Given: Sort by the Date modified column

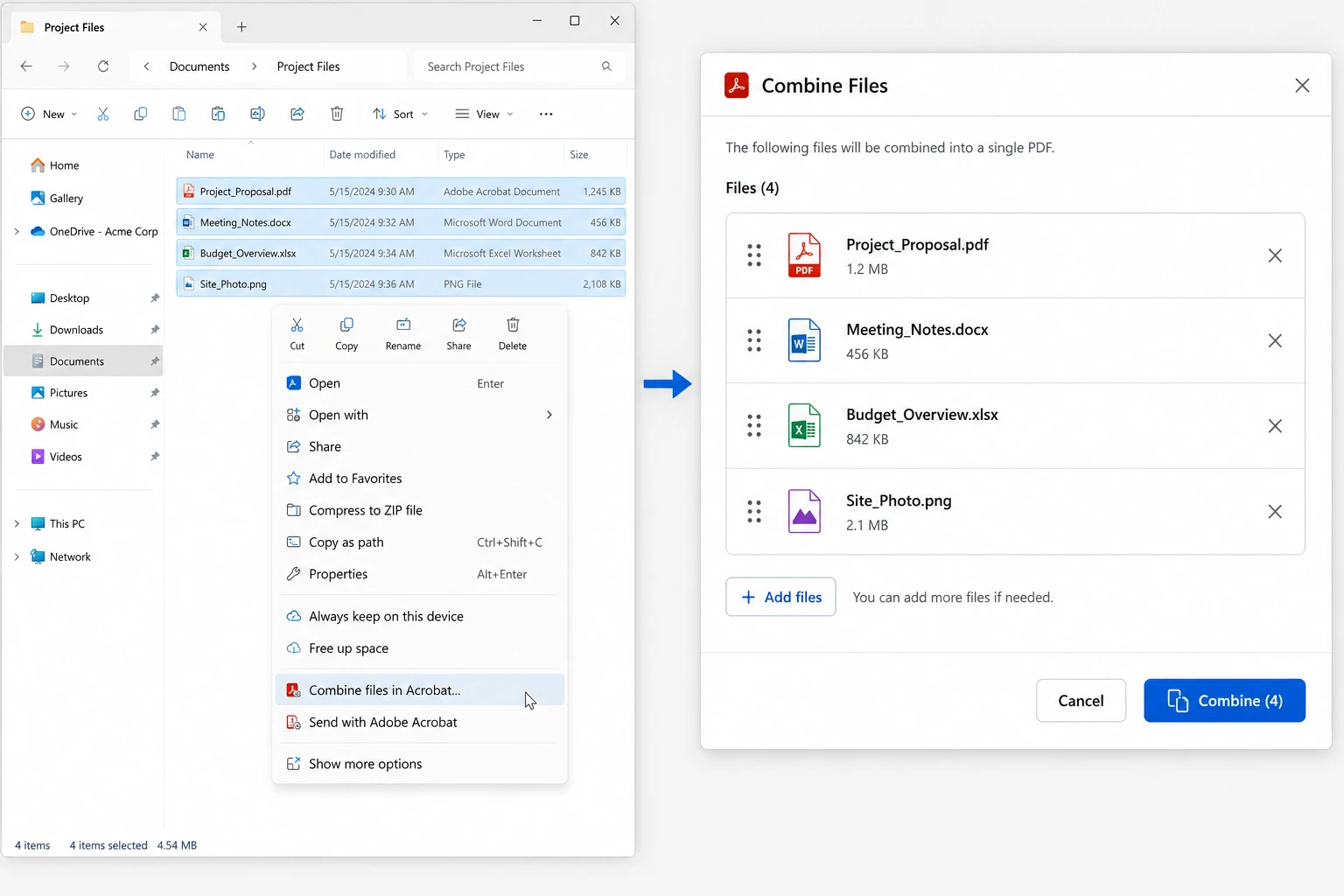Looking at the screenshot, I should [x=362, y=155].
